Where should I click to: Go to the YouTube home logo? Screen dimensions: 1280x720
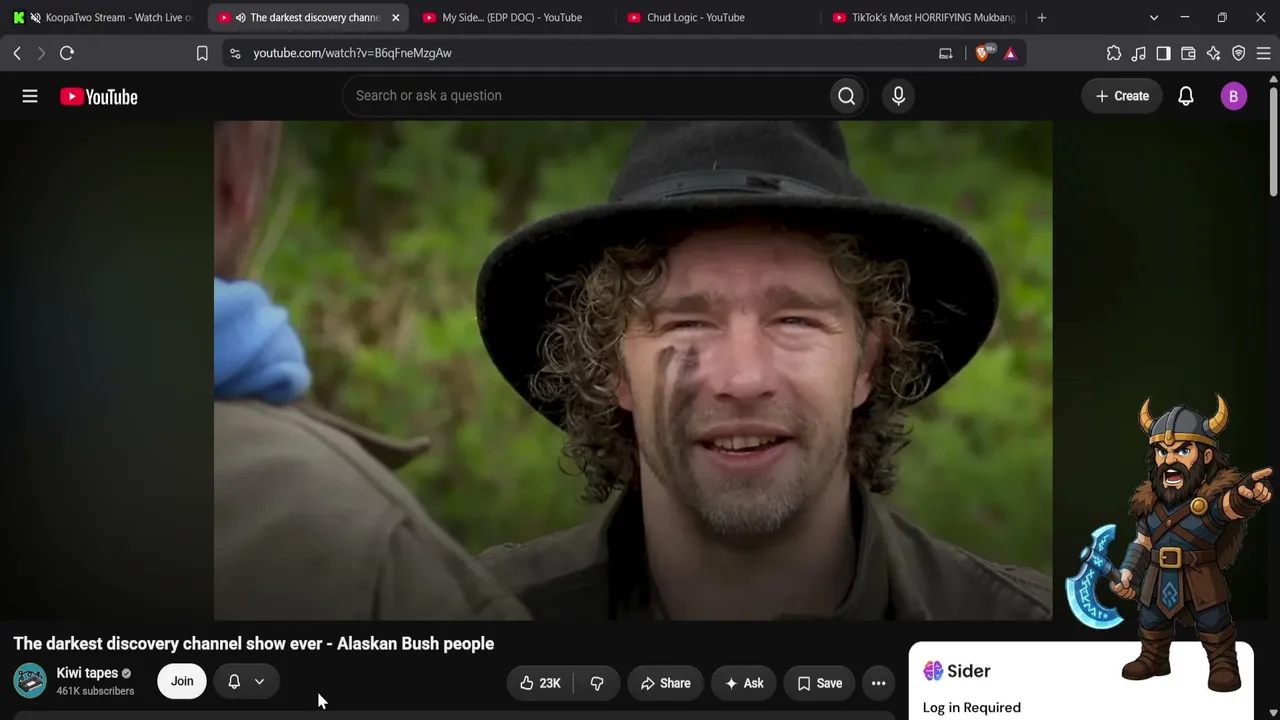tap(99, 96)
